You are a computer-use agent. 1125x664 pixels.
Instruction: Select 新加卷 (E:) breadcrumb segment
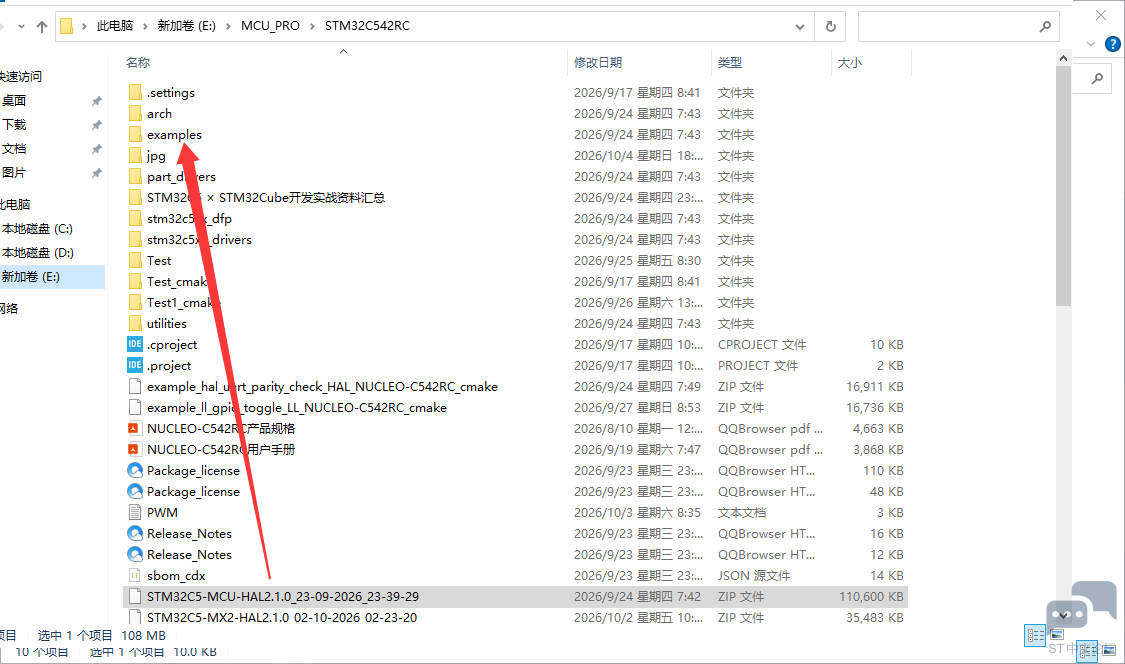[x=187, y=26]
